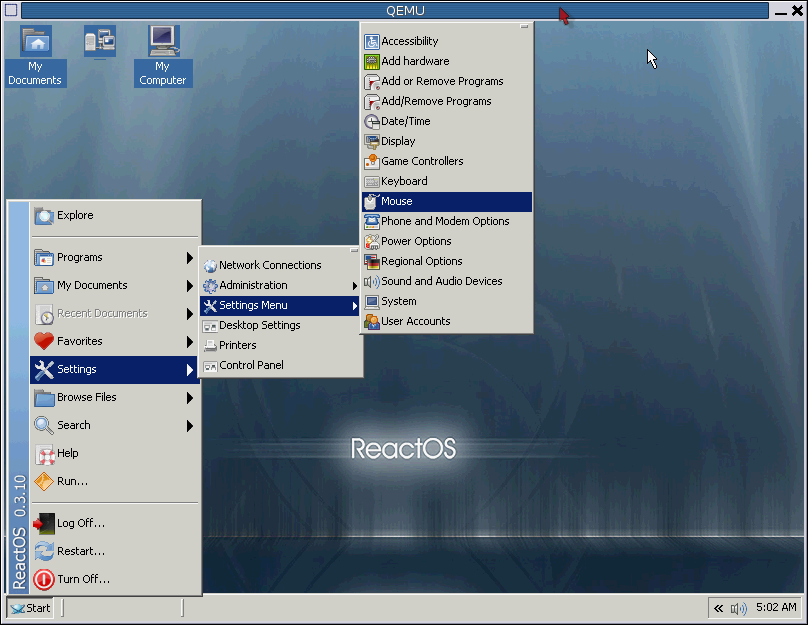Click the Date/Time clock icon
808x625 pixels.
click(372, 122)
